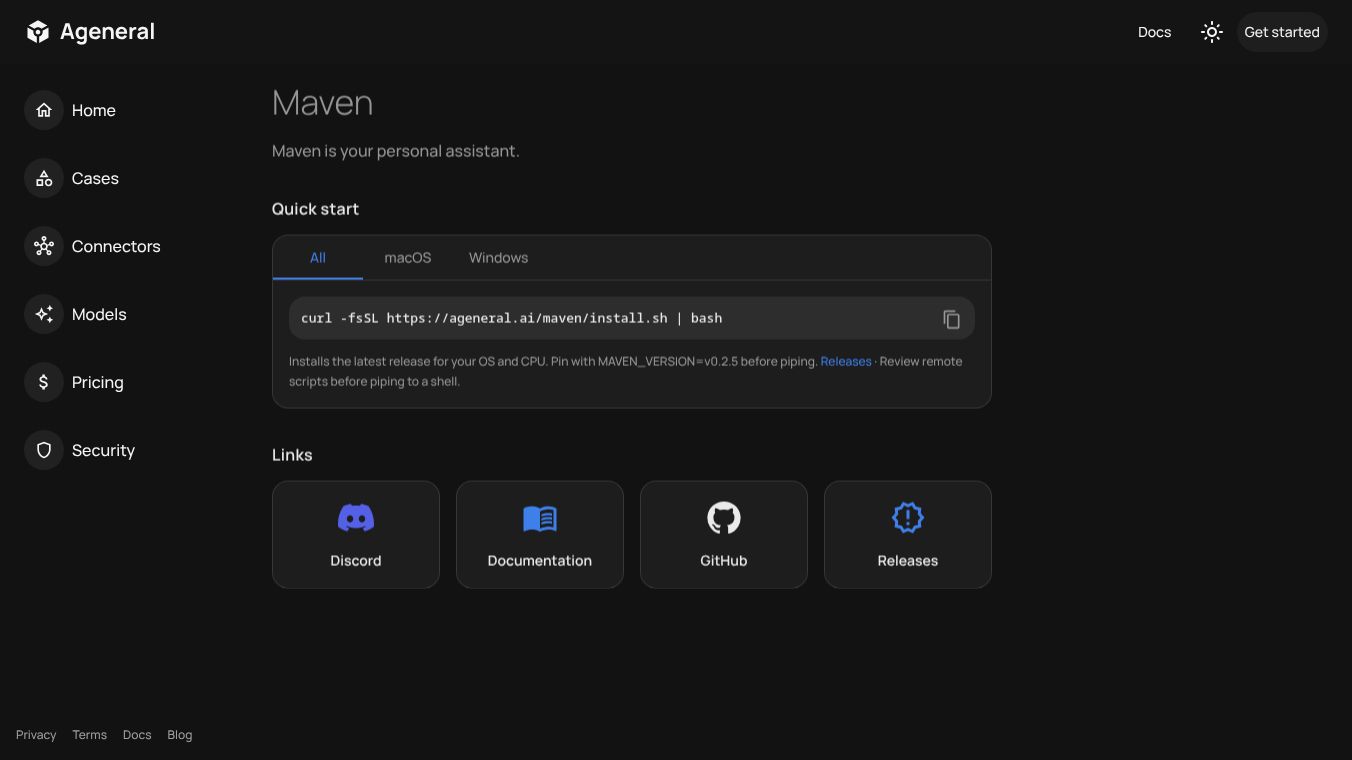Image resolution: width=1352 pixels, height=760 pixels.
Task: Copy the curl install command
Action: click(x=951, y=319)
